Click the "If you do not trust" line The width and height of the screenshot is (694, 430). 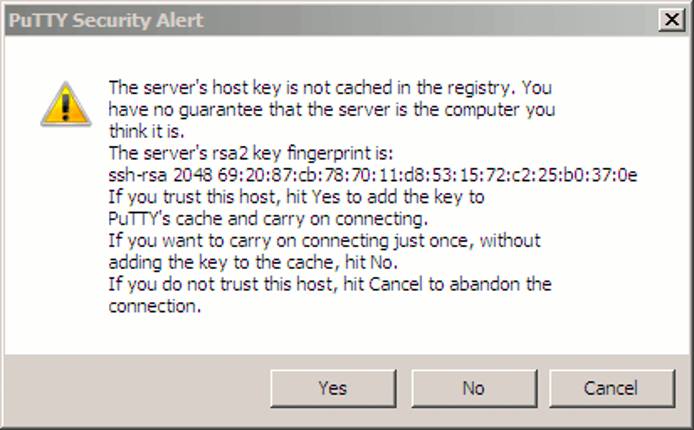(330, 285)
